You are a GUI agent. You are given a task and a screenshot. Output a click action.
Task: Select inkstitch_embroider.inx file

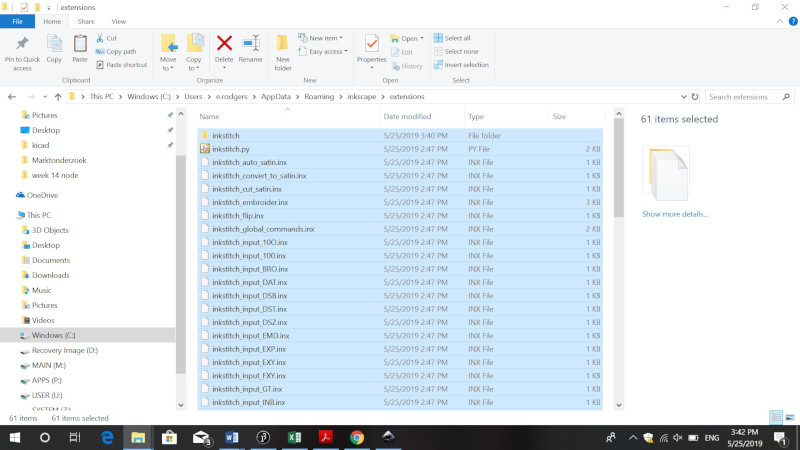pyautogui.click(x=400, y=202)
